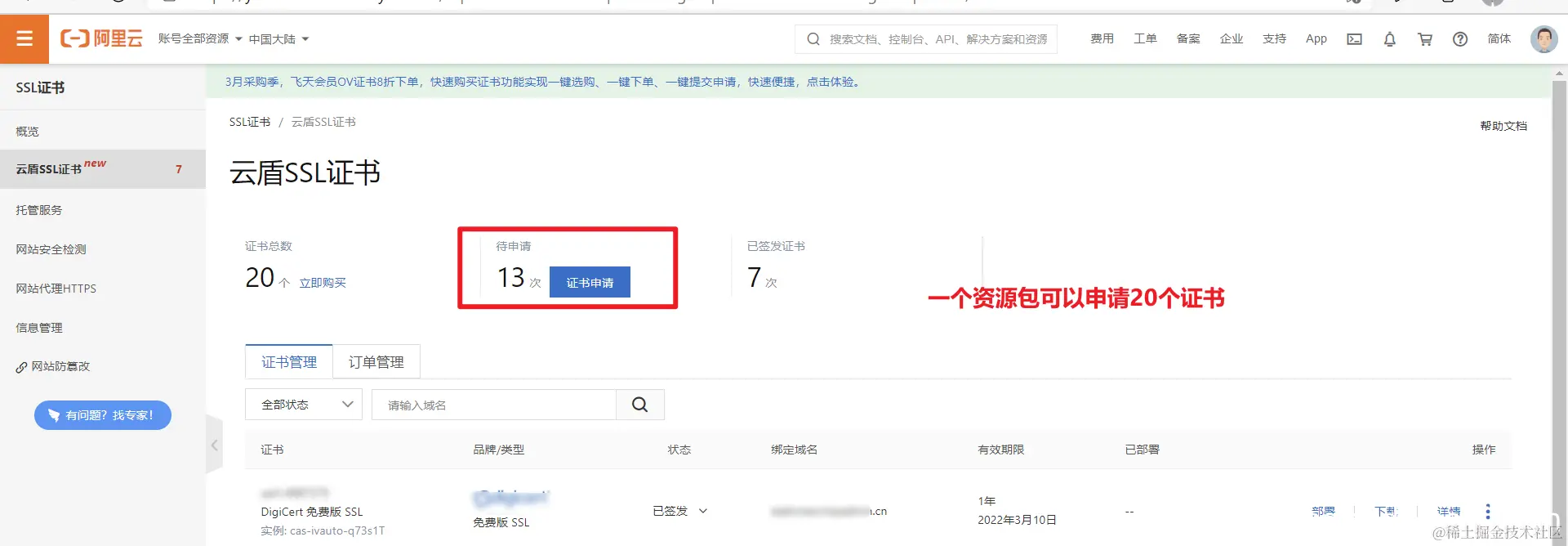Image resolution: width=1568 pixels, height=546 pixels.
Task: Switch to 订单管理 tab
Action: pyautogui.click(x=376, y=362)
